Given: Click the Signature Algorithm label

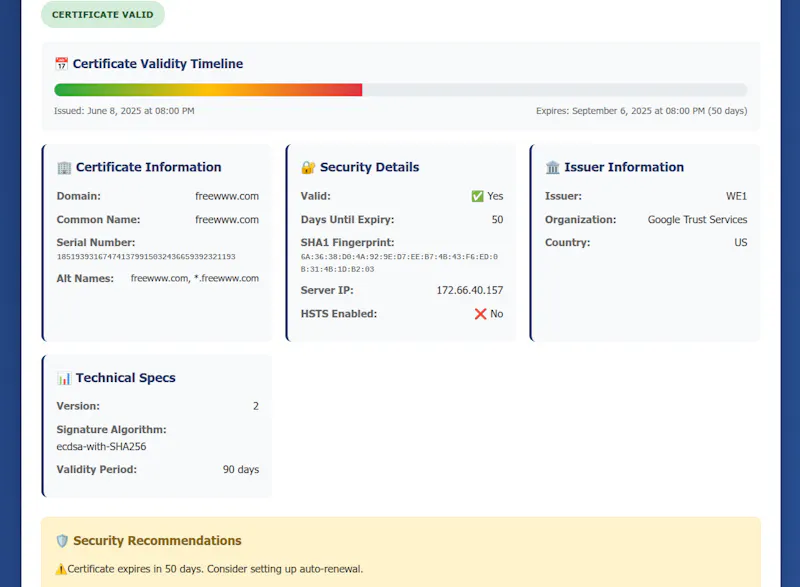Looking at the screenshot, I should coord(111,430).
